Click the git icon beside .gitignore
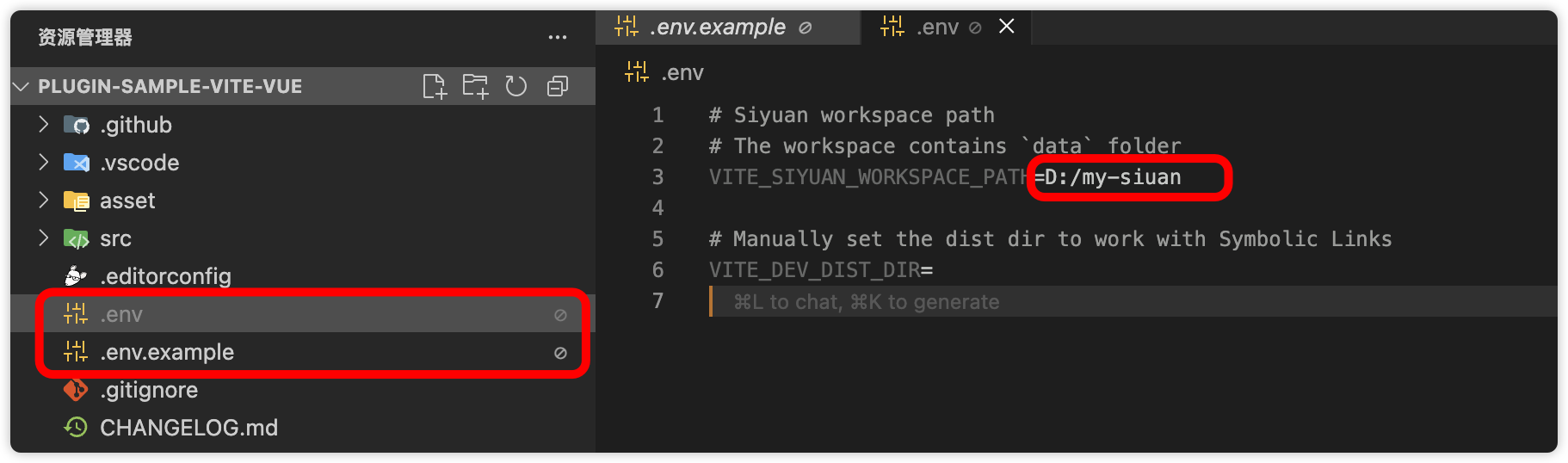 tap(76, 390)
